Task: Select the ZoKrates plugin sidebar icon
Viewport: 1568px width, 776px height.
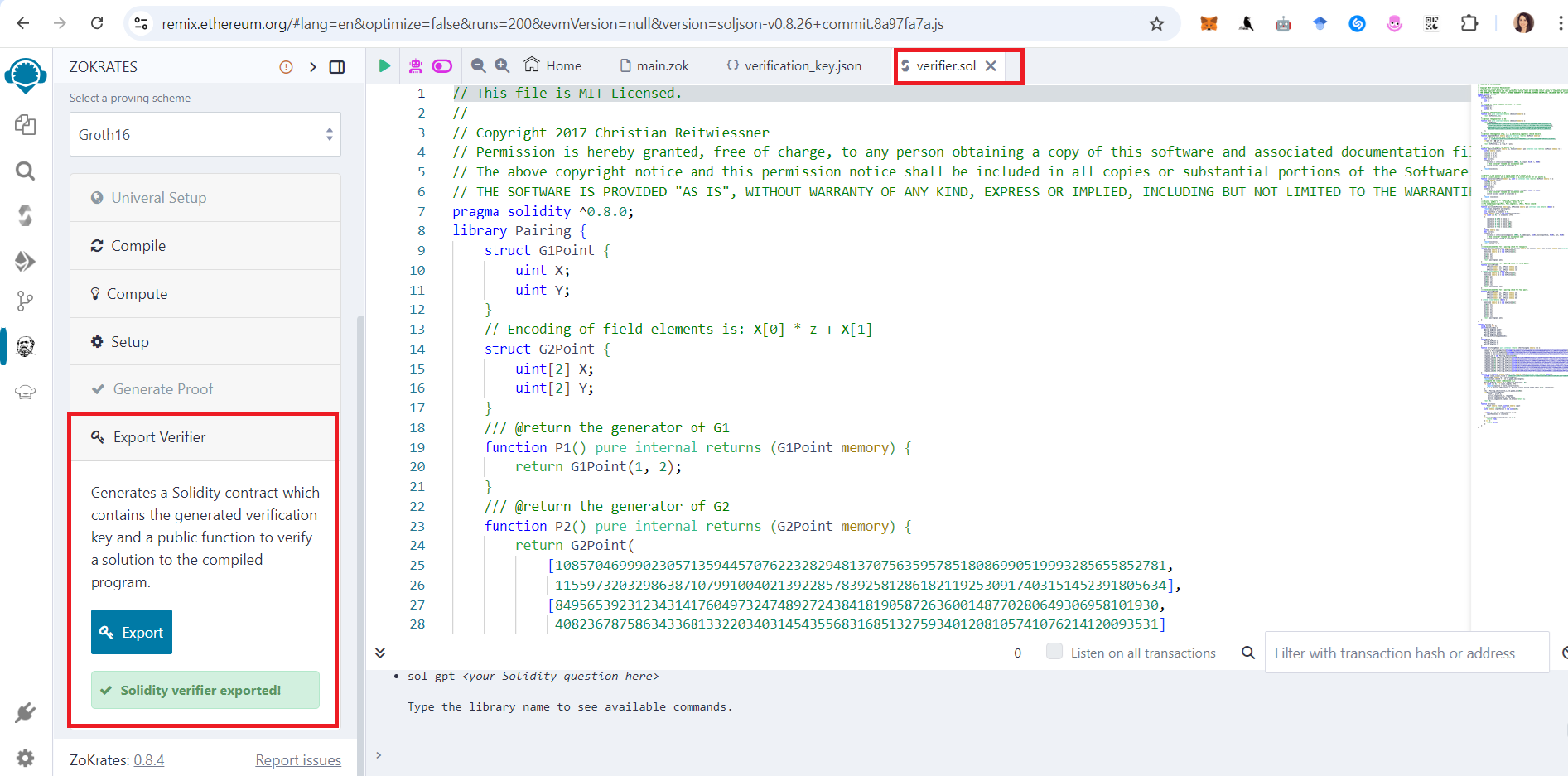Action: coord(26,346)
